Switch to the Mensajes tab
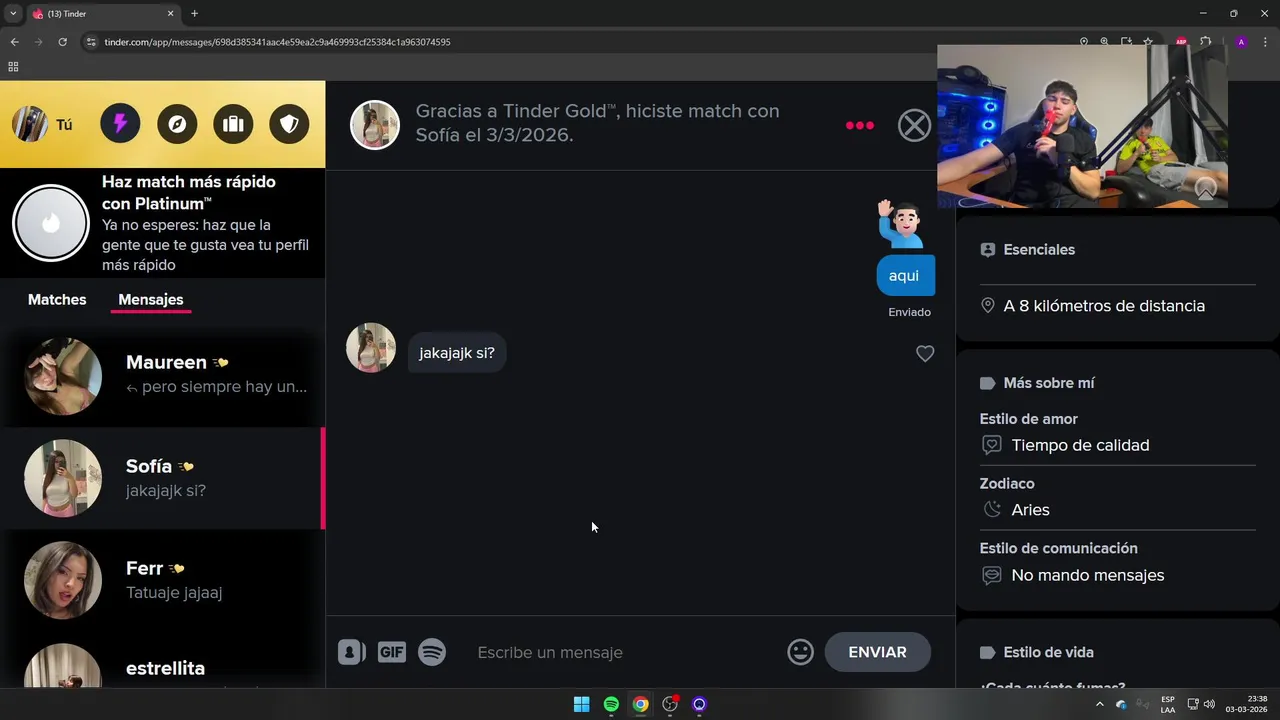This screenshot has width=1280, height=720. [x=151, y=299]
